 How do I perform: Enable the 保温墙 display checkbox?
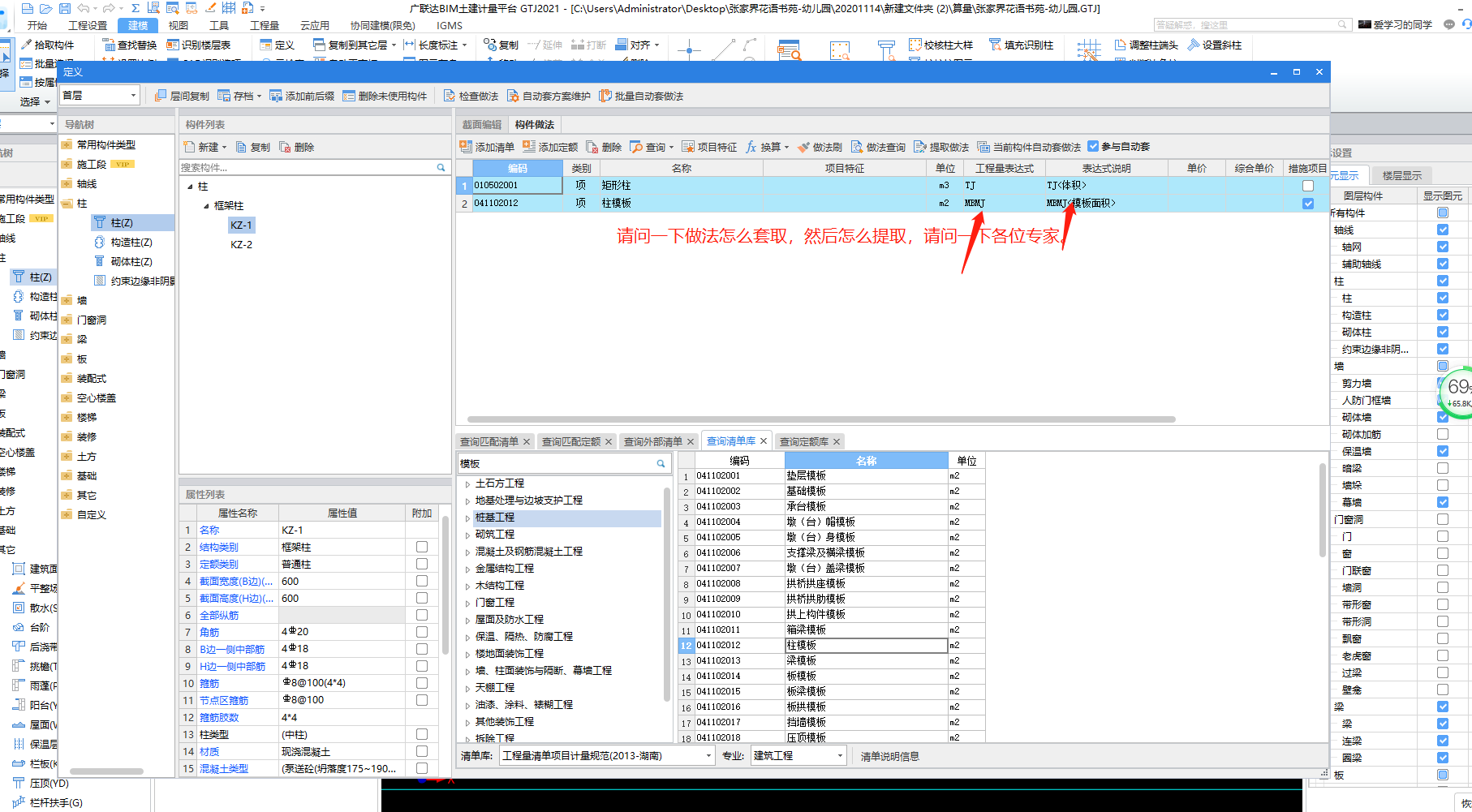pyautogui.click(x=1443, y=451)
